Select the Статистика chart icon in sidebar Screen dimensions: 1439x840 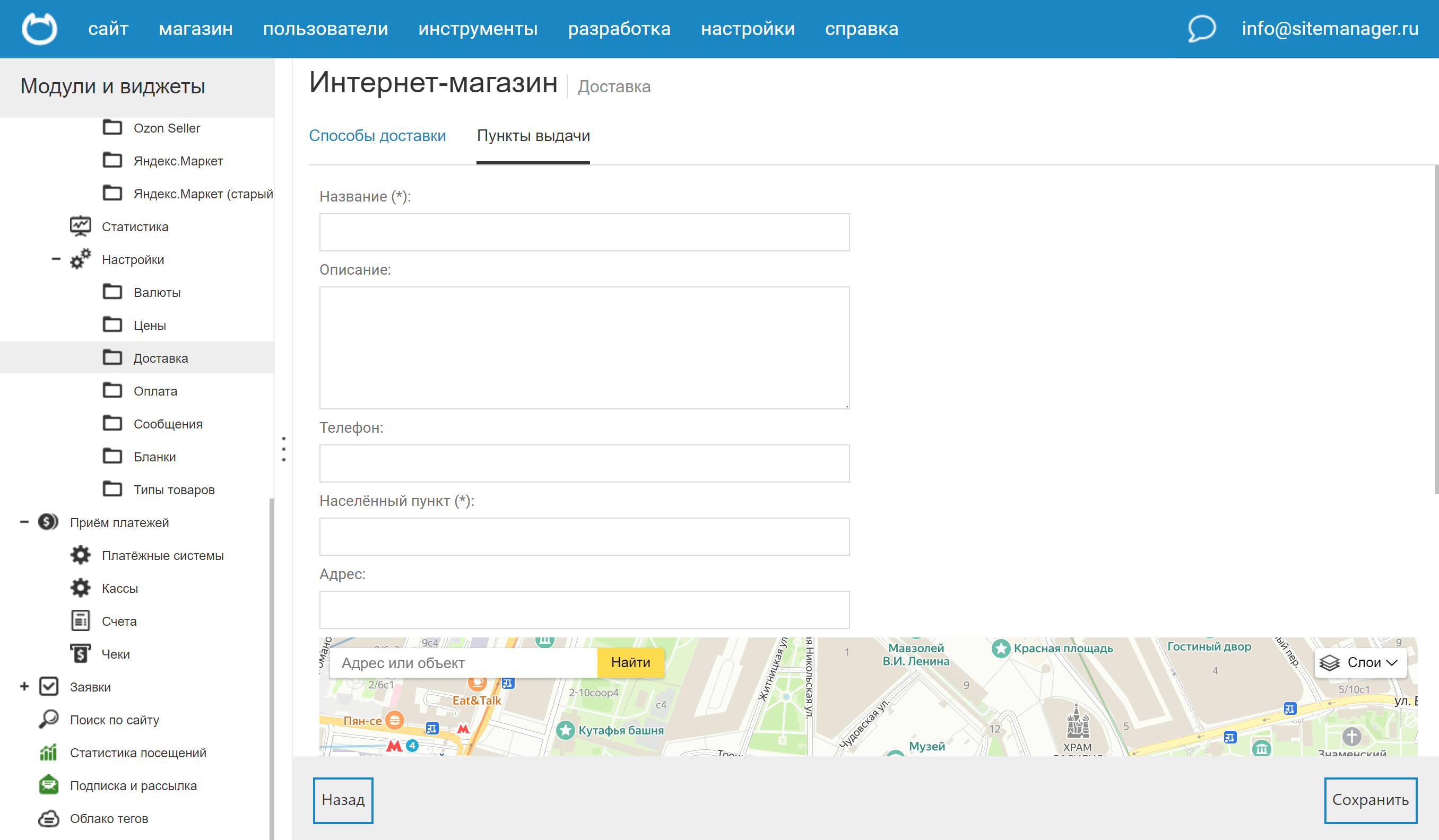[x=80, y=226]
